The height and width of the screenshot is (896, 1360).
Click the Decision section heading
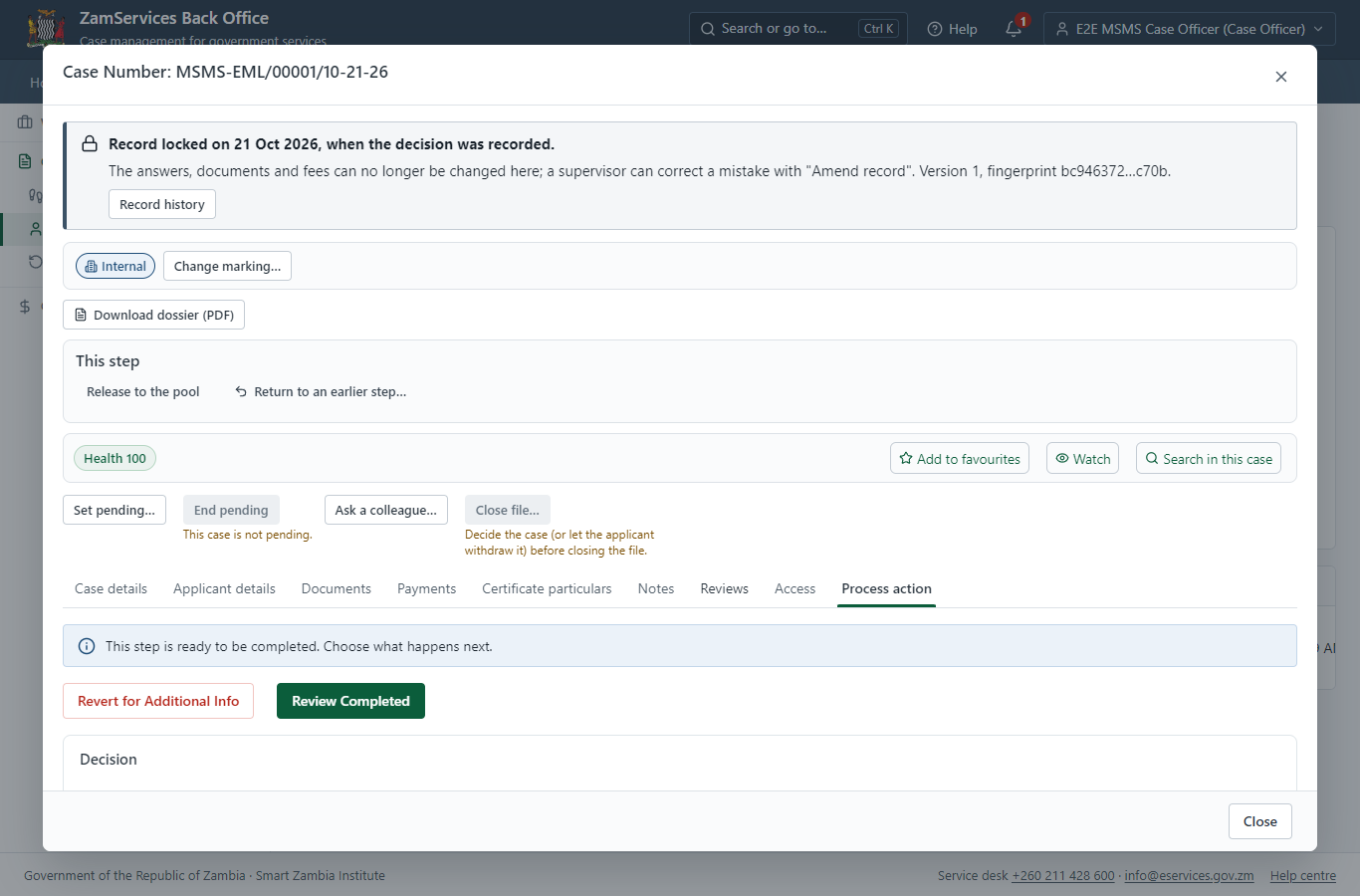click(109, 759)
